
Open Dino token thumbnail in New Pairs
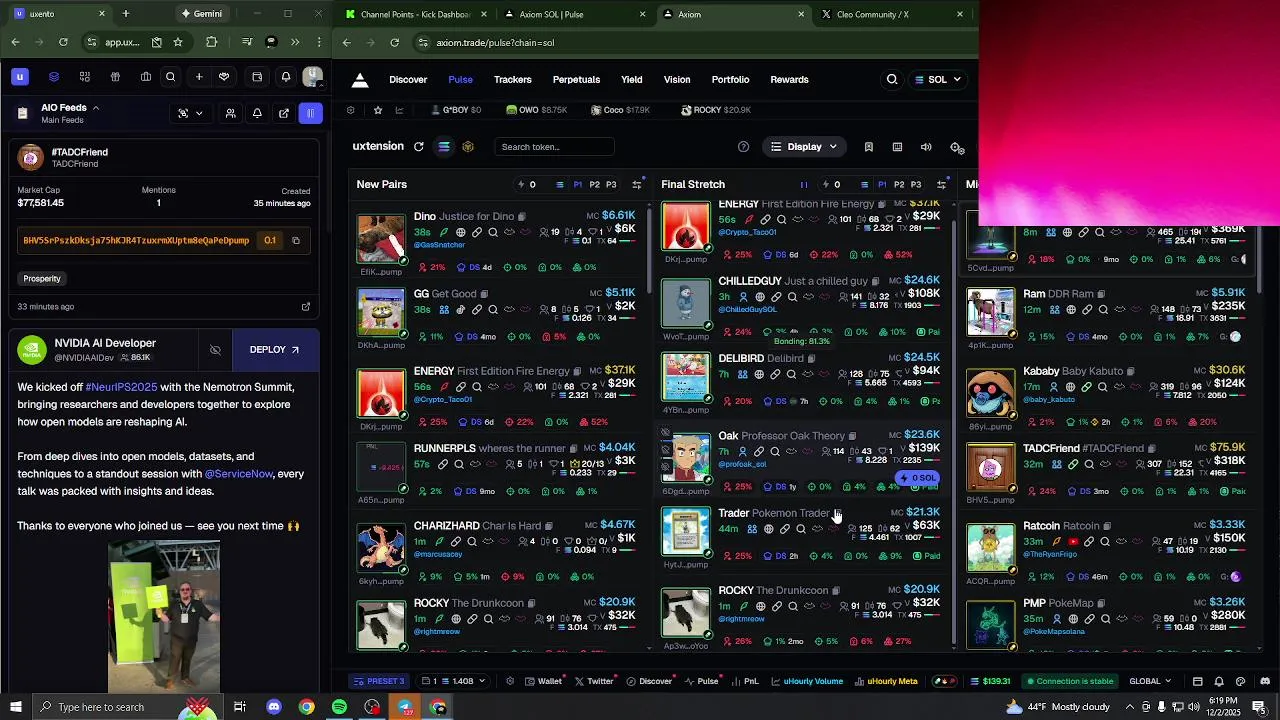pos(381,239)
